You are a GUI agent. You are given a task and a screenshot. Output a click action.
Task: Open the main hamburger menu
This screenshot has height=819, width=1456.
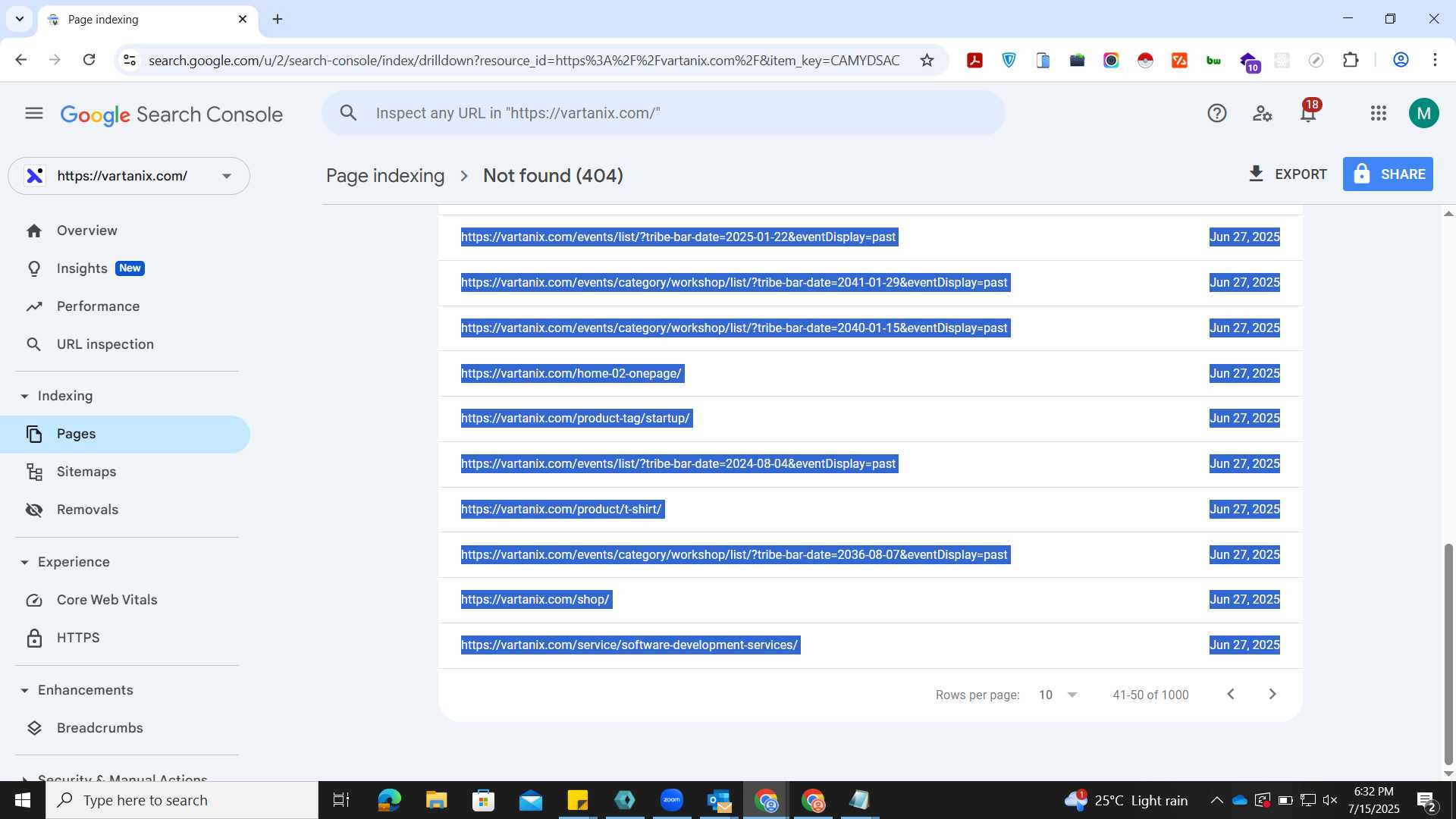click(34, 114)
